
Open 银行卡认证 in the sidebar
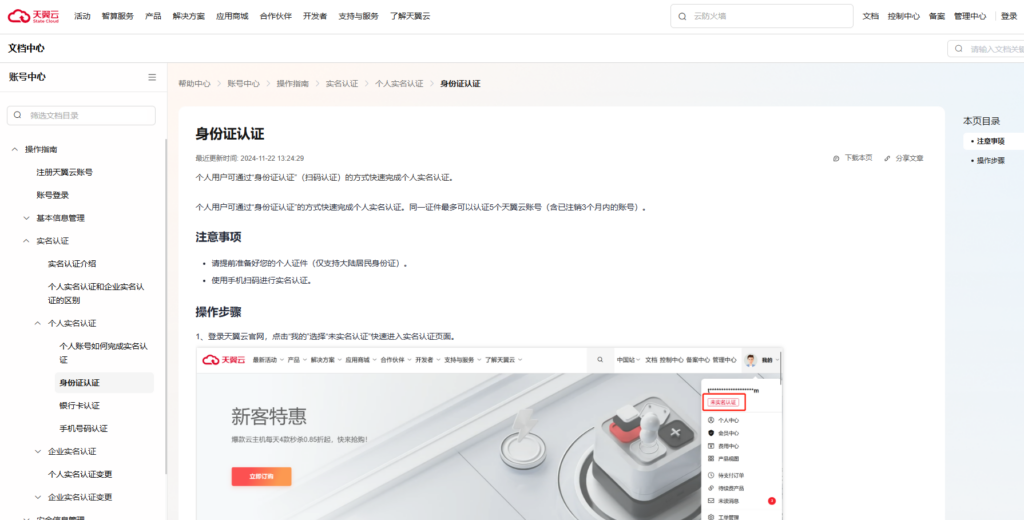coord(80,405)
